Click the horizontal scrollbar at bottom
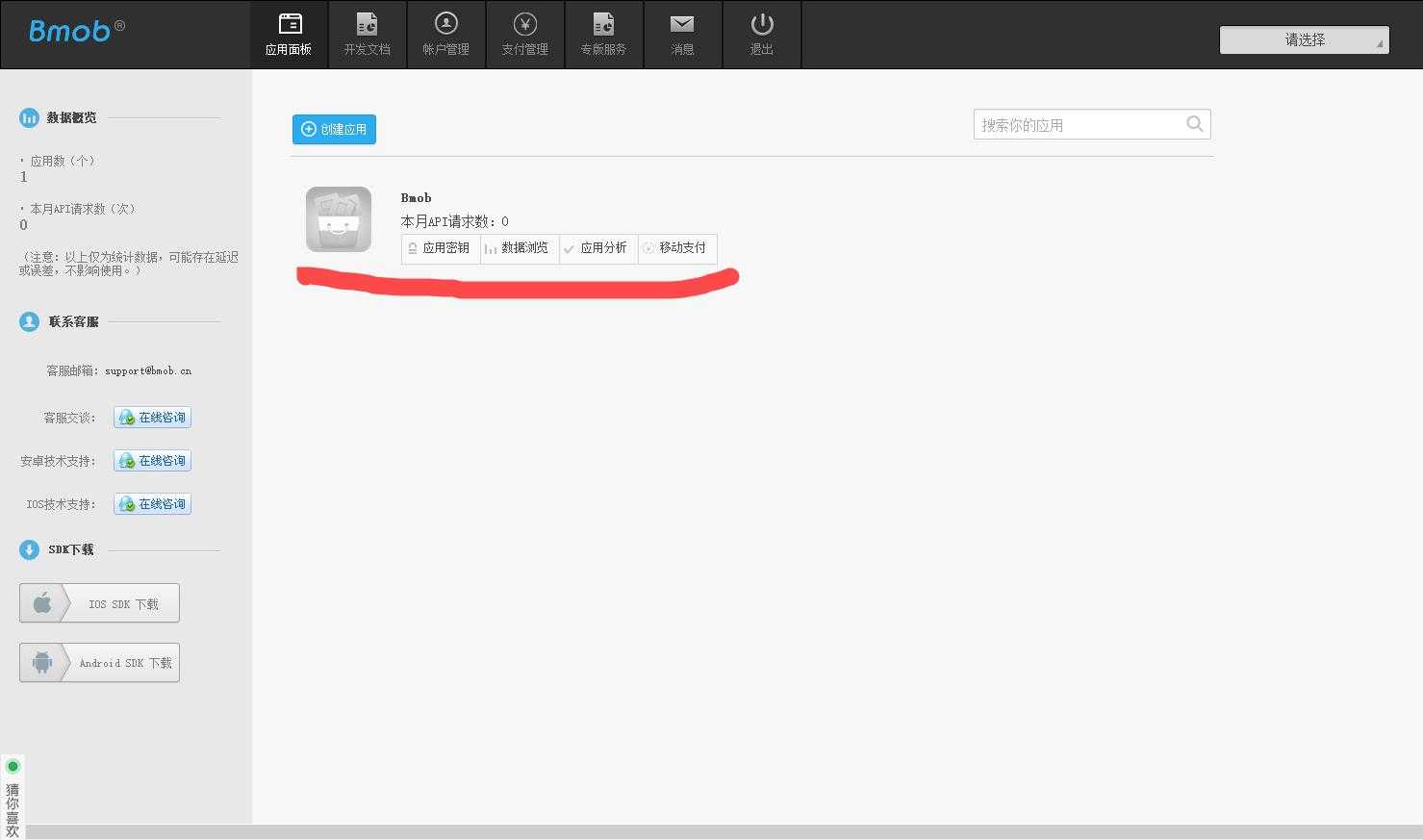The width and height of the screenshot is (1423, 840). click(x=724, y=832)
